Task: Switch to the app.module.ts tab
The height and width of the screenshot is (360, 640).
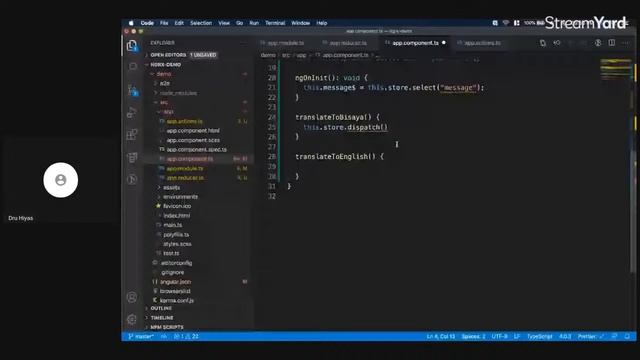Action: coord(285,43)
